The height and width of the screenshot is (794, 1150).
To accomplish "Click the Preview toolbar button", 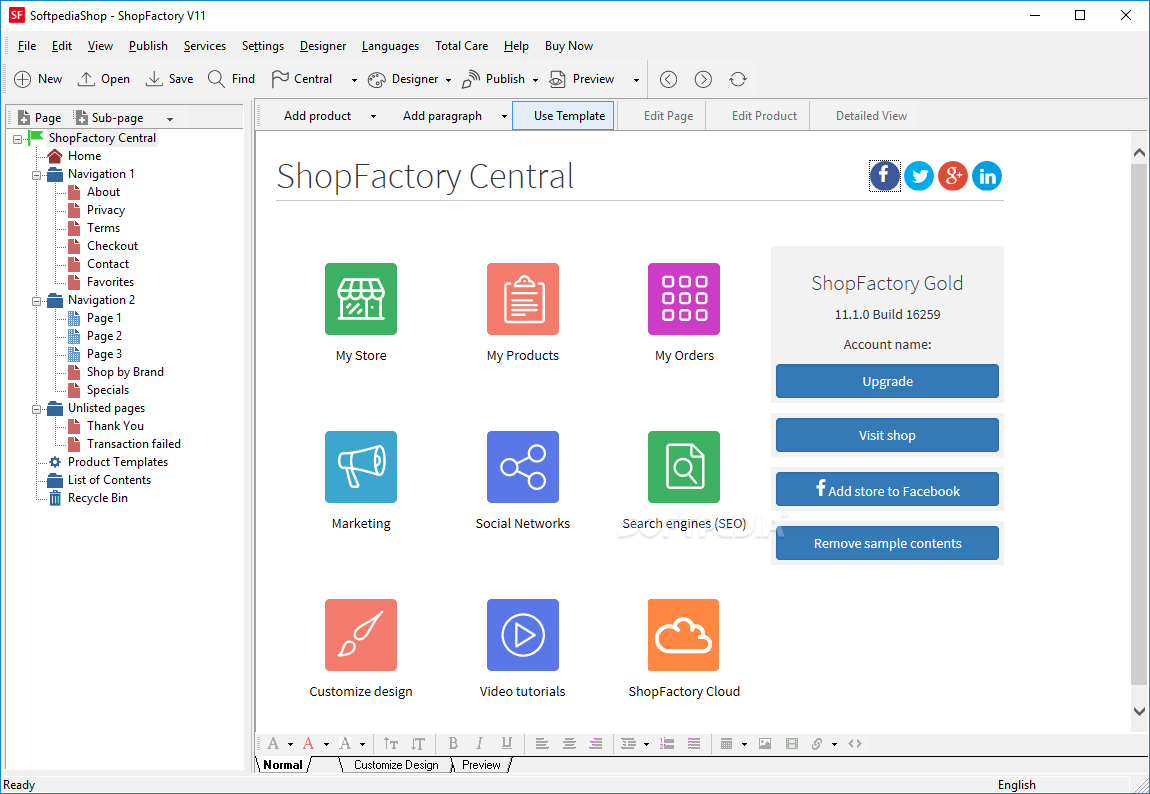I will 582,79.
